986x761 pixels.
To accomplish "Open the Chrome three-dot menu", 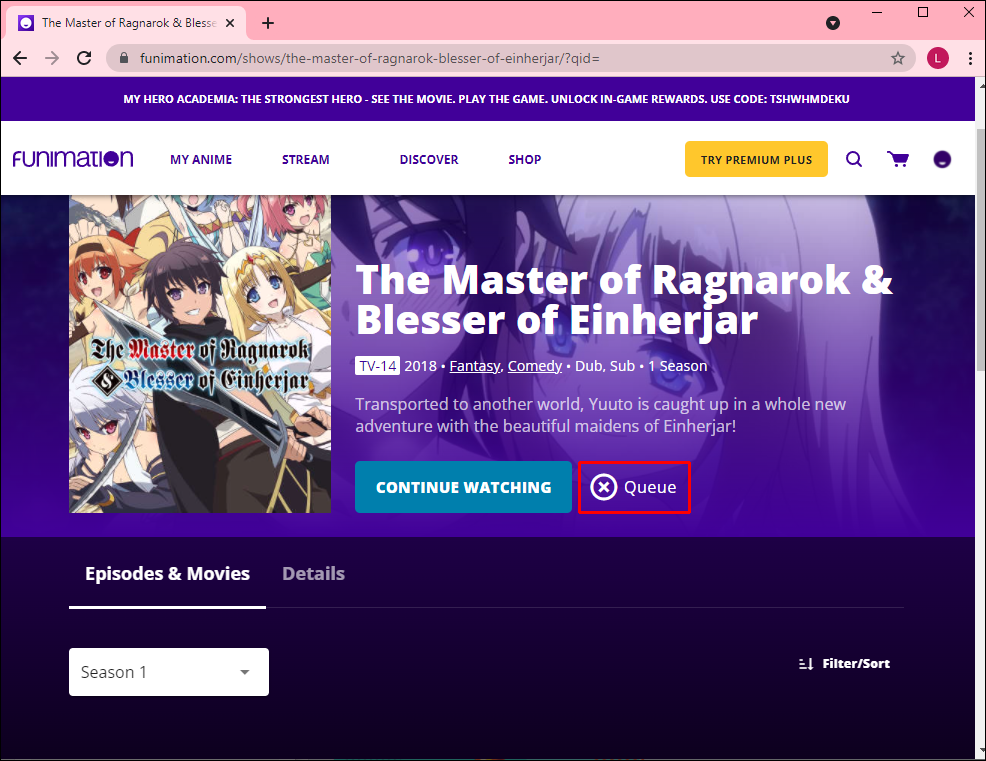I will (x=970, y=58).
